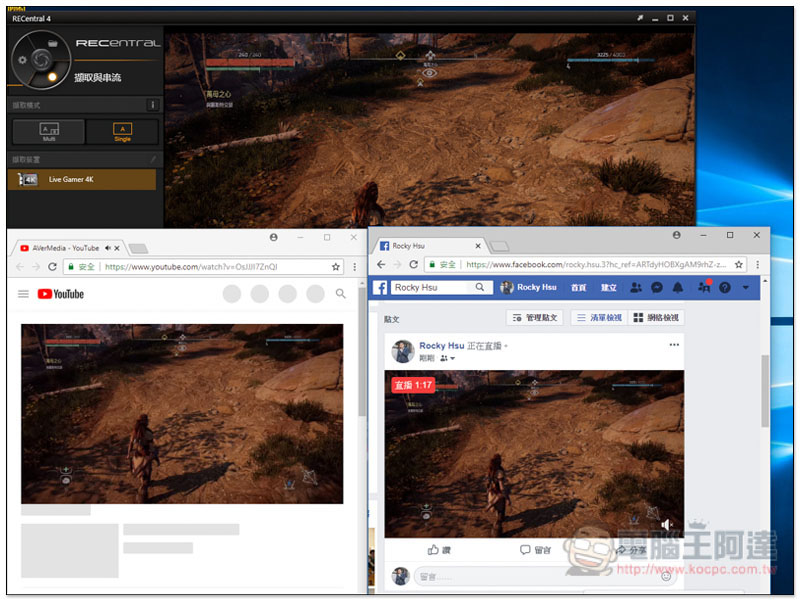Select Multi capture mode
800x602 pixels.
[x=49, y=132]
